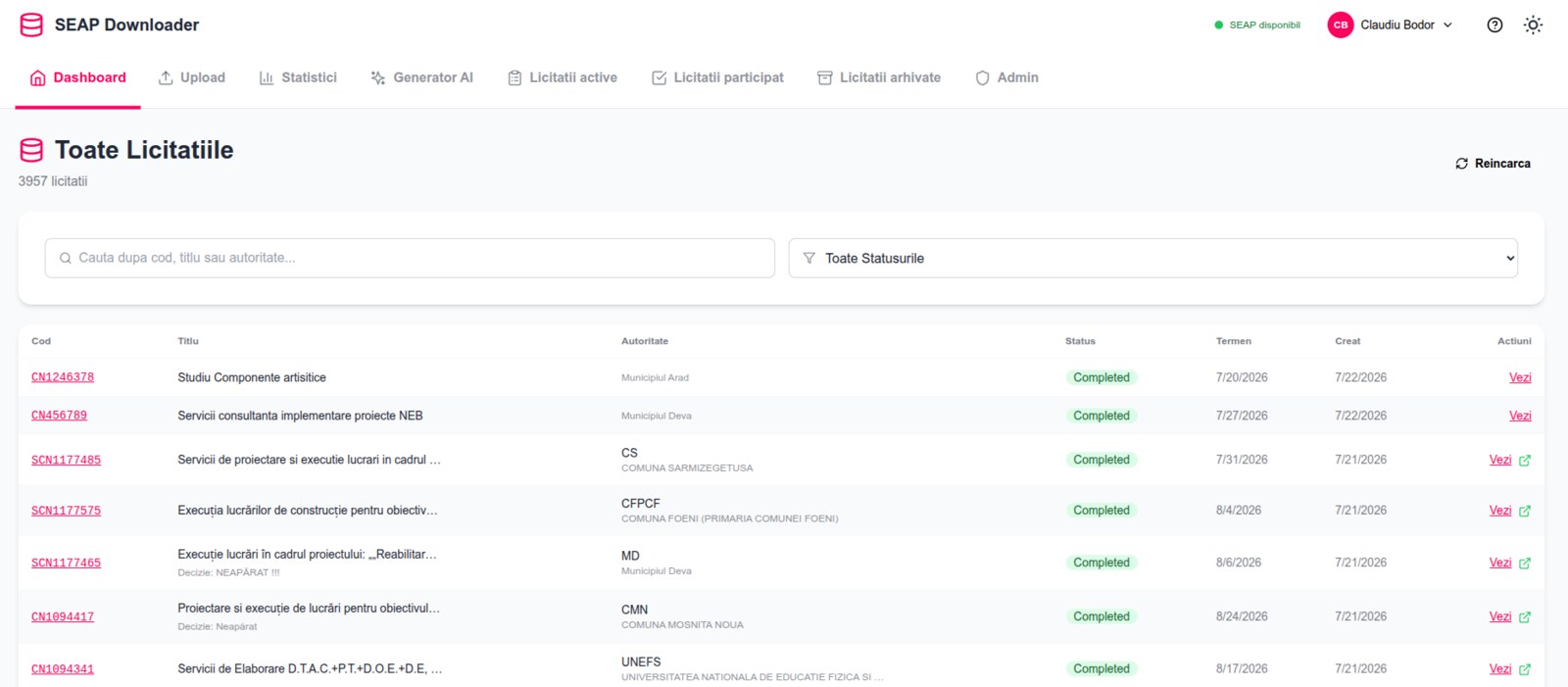
Task: Click the CB user avatar
Action: pyautogui.click(x=1341, y=25)
